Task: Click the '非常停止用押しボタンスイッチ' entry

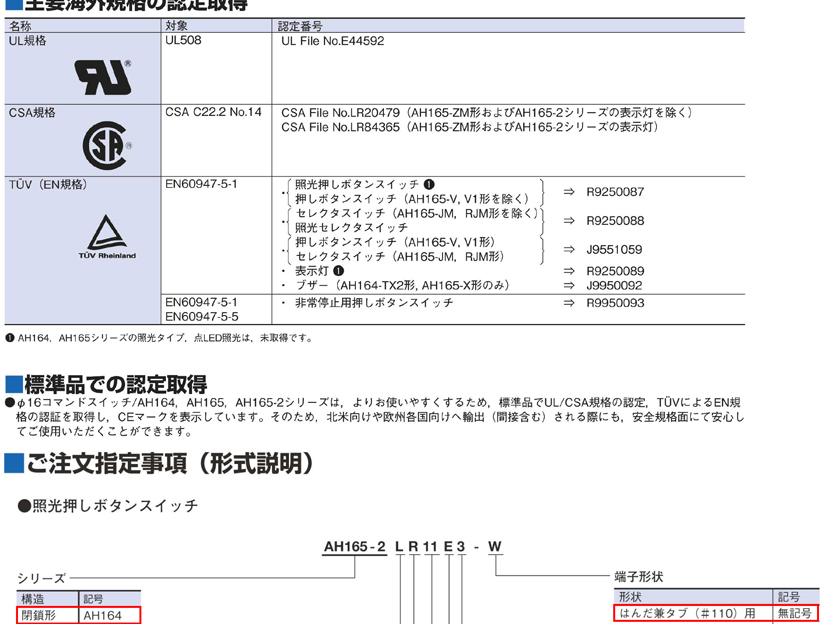Action: pos(374,303)
